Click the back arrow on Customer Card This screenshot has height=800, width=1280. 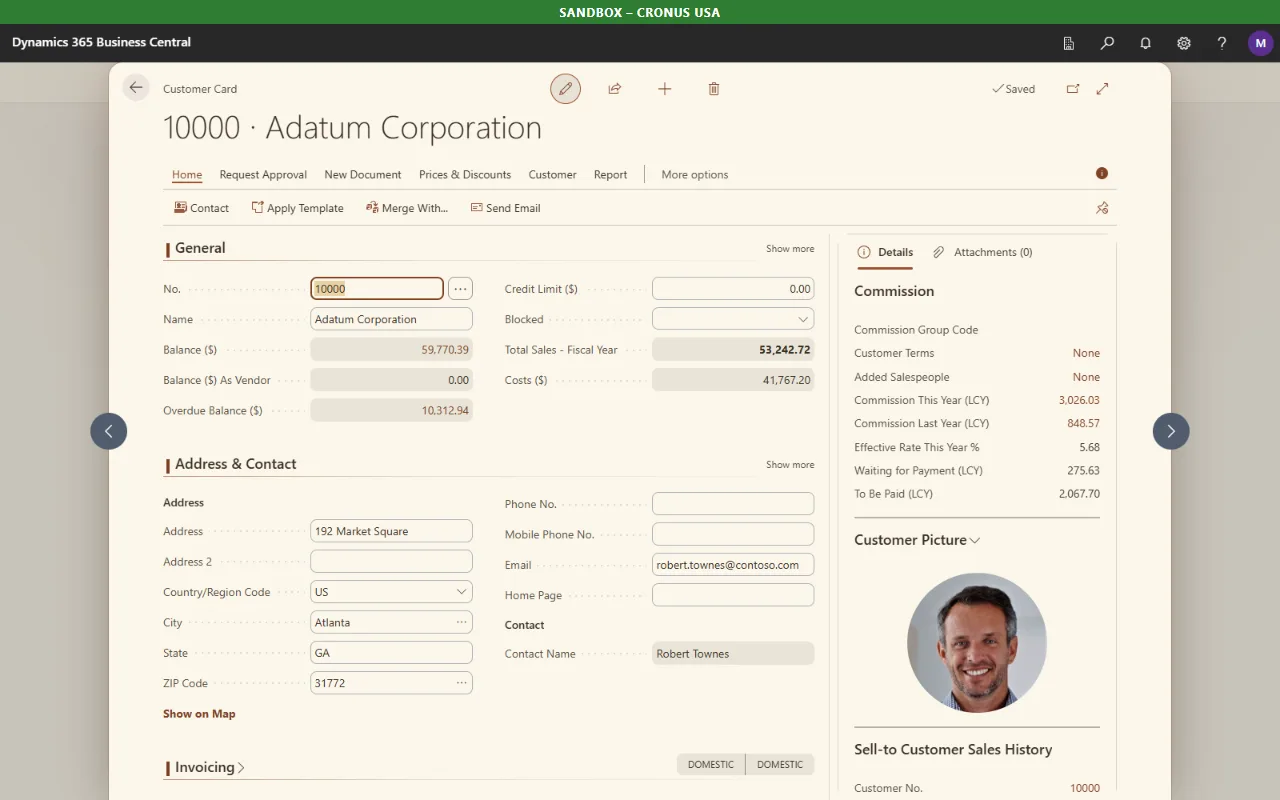pyautogui.click(x=136, y=88)
